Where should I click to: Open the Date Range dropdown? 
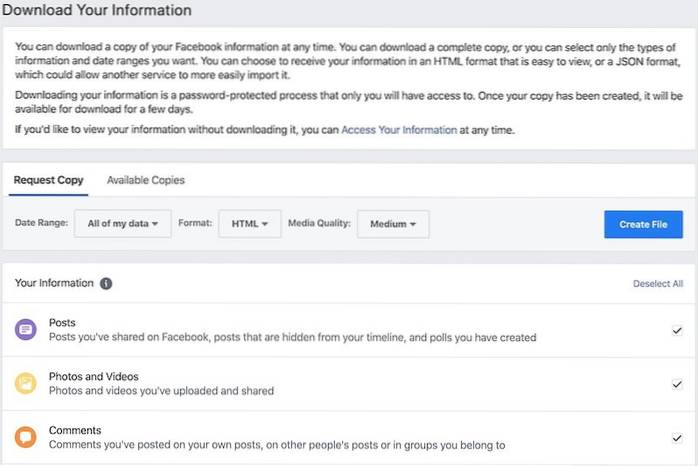pos(124,224)
